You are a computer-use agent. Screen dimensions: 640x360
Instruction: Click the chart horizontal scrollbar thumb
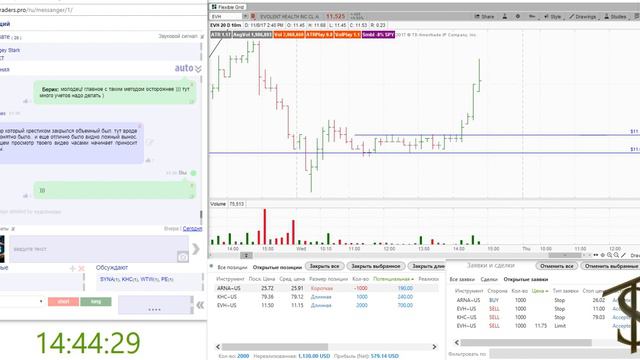tap(565, 255)
